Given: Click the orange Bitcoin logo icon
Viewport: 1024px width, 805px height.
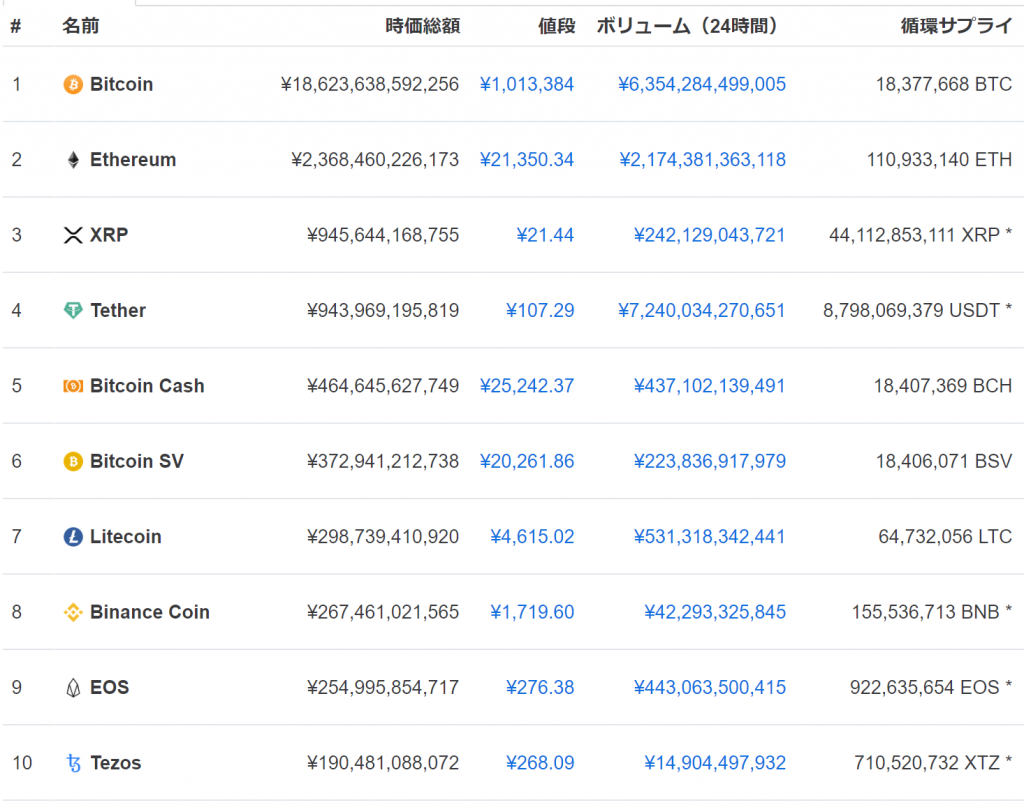Looking at the screenshot, I should [x=73, y=84].
